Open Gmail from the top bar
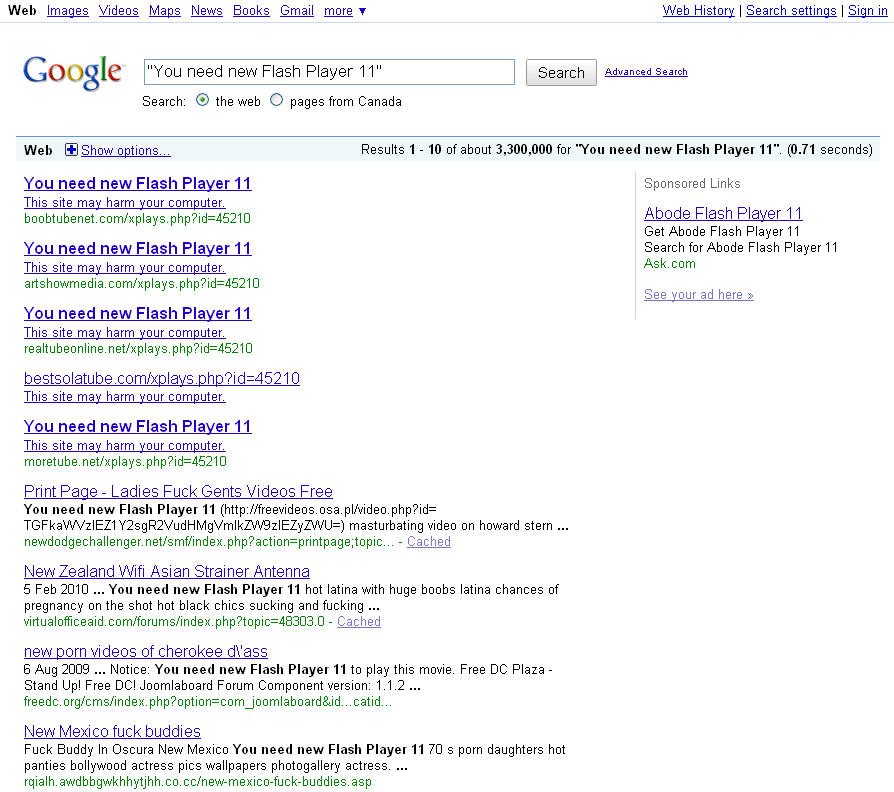 pos(296,10)
